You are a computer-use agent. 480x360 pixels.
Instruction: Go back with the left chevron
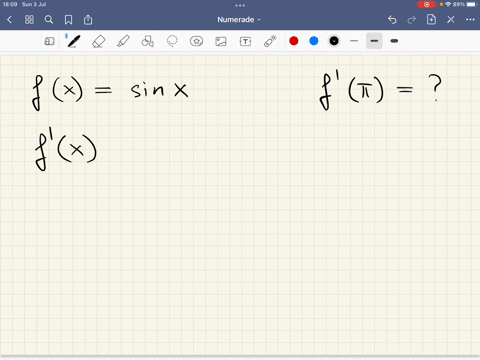(9, 20)
